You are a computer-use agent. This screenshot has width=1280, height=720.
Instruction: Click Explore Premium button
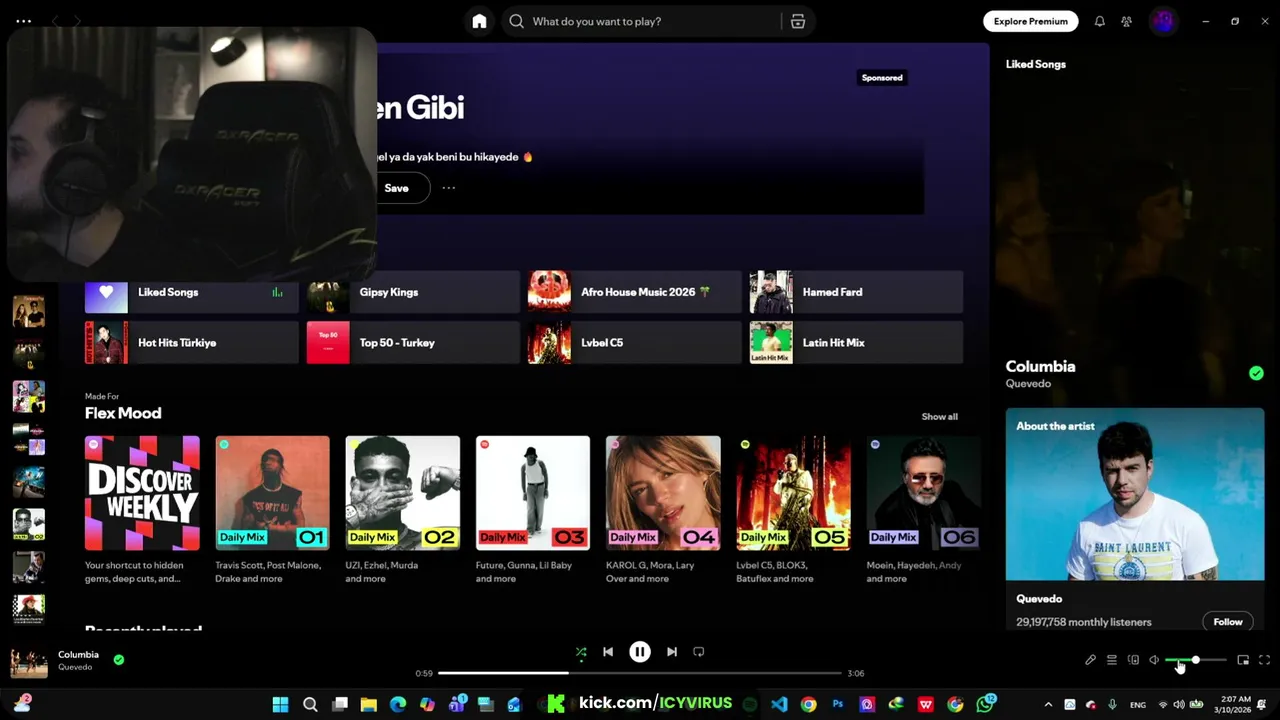click(1030, 21)
